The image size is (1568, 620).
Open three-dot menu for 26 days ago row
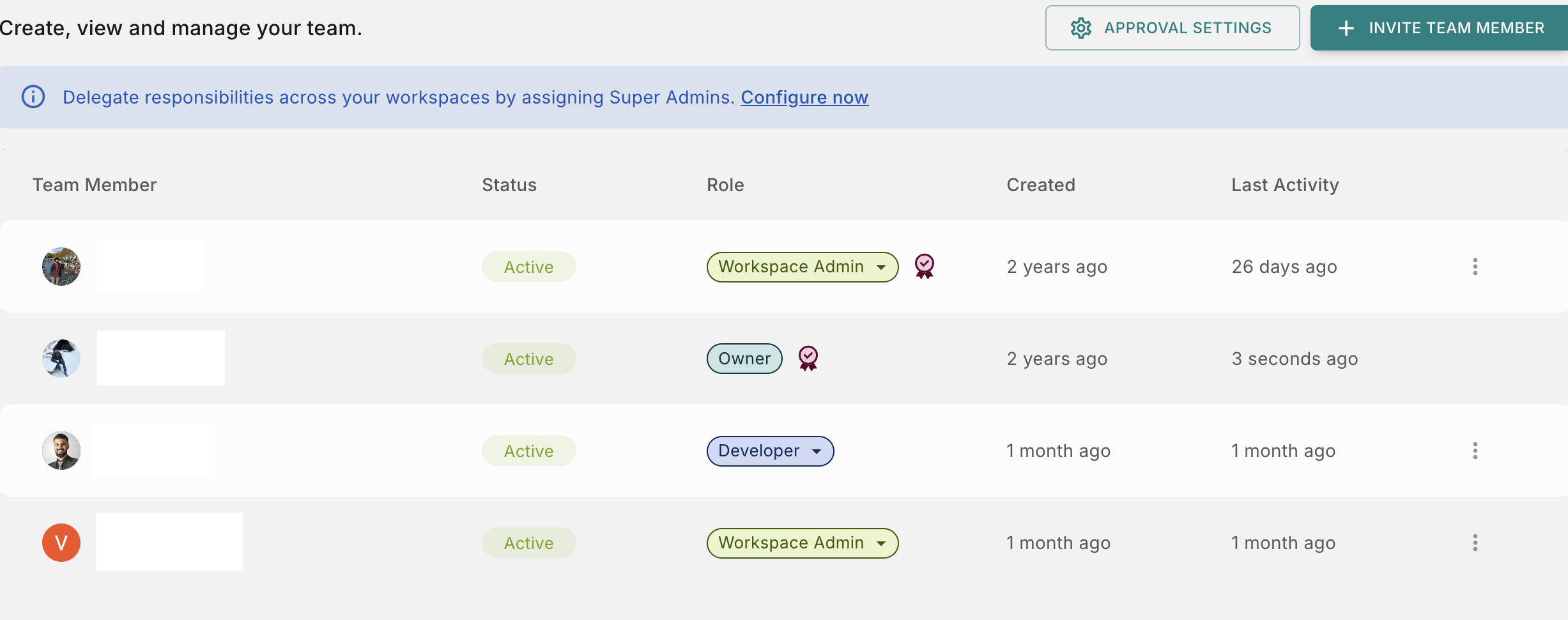pyautogui.click(x=1475, y=267)
